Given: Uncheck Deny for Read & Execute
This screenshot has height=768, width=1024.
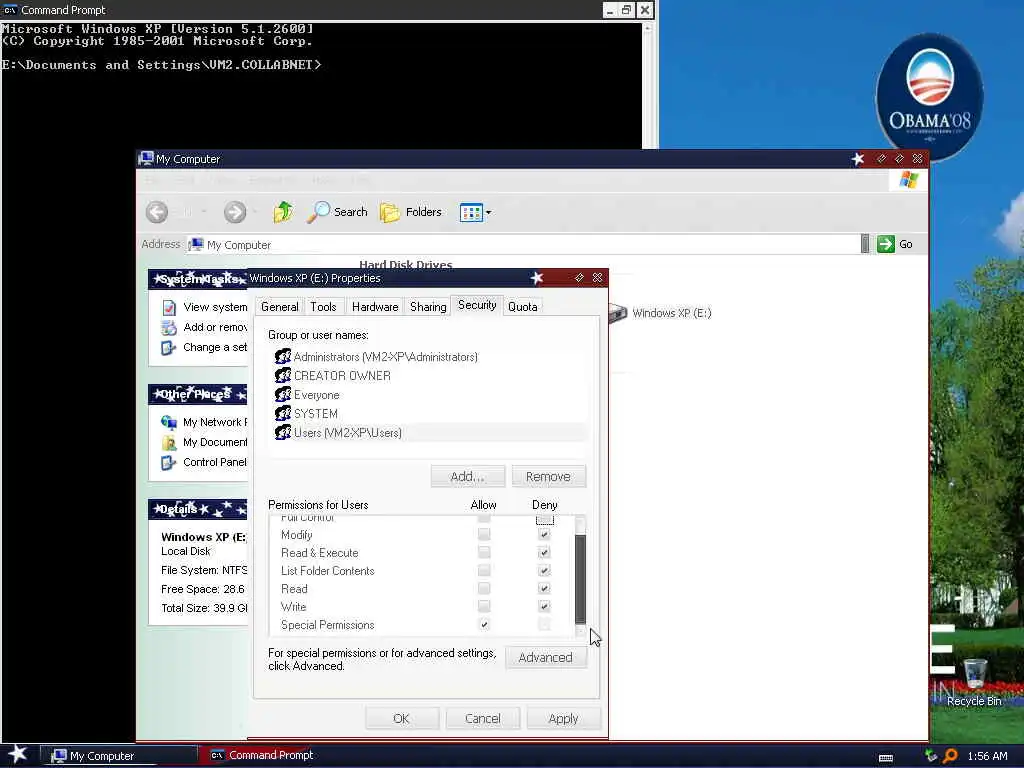Looking at the screenshot, I should (x=544, y=552).
